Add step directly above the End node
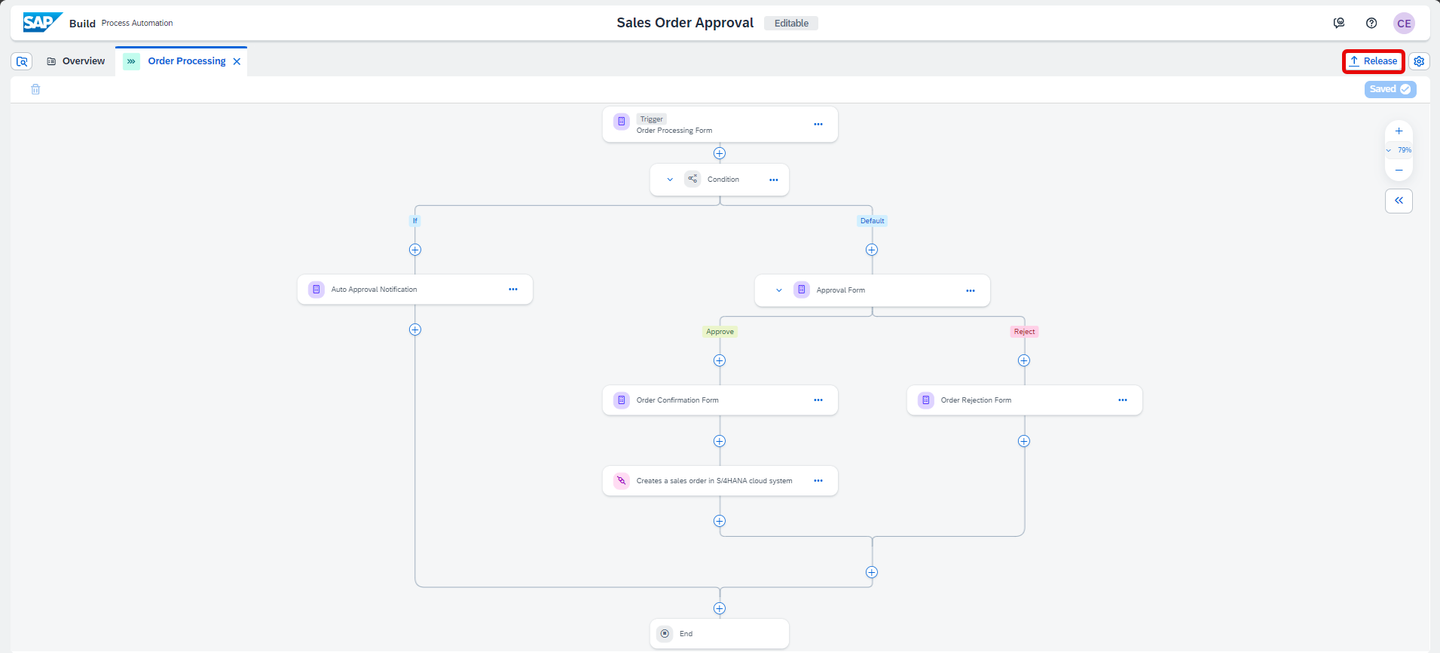The height and width of the screenshot is (653, 1440). 719,608
